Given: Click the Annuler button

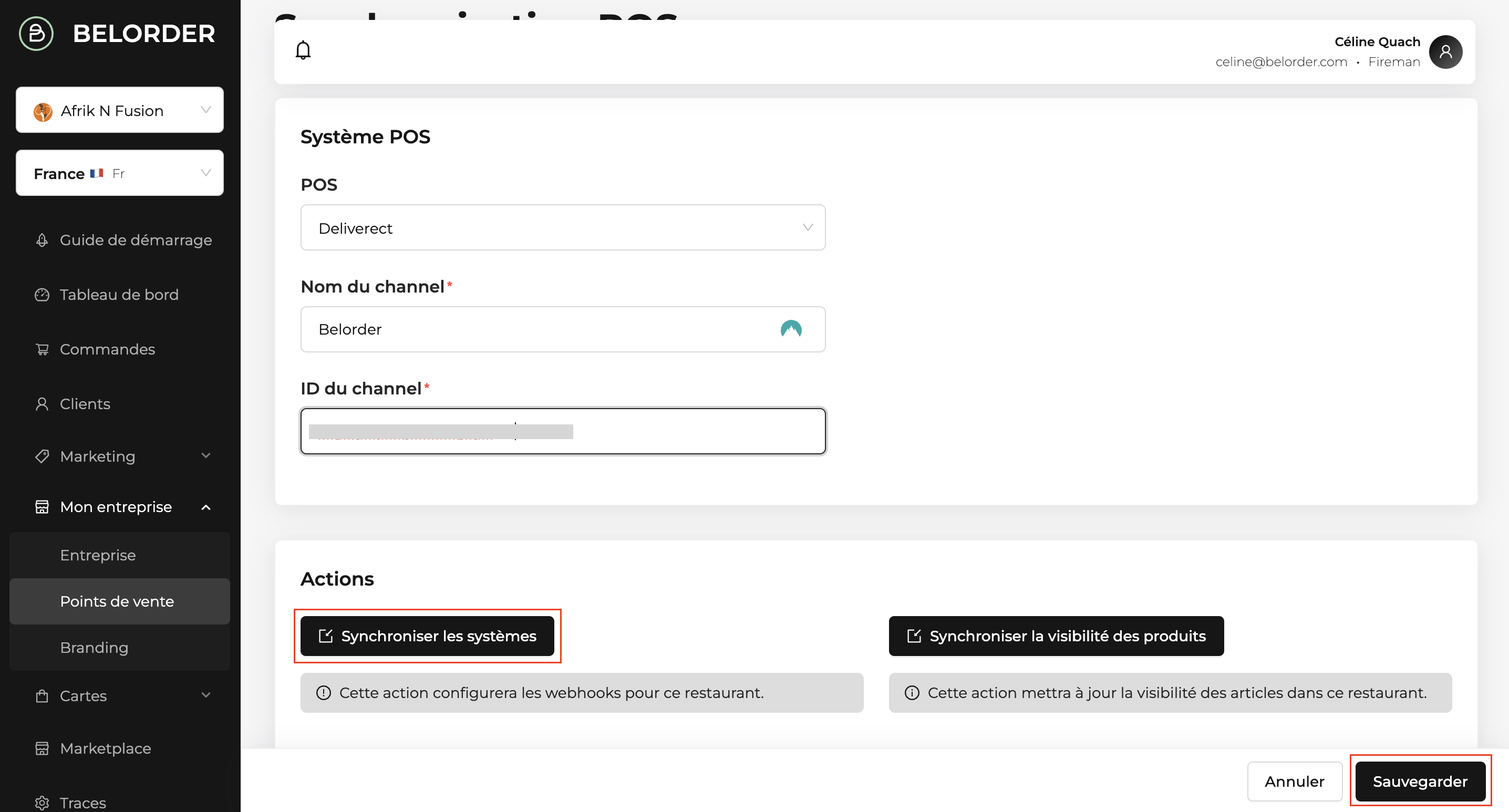Looking at the screenshot, I should click(x=1295, y=782).
